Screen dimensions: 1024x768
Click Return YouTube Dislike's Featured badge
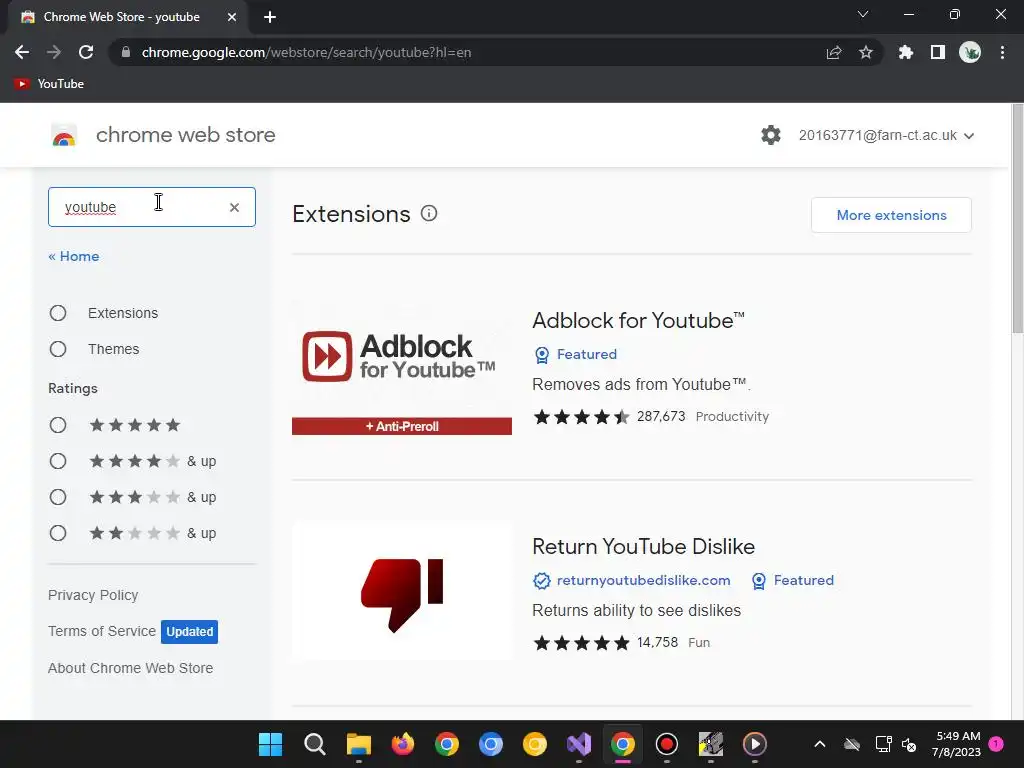pos(792,580)
